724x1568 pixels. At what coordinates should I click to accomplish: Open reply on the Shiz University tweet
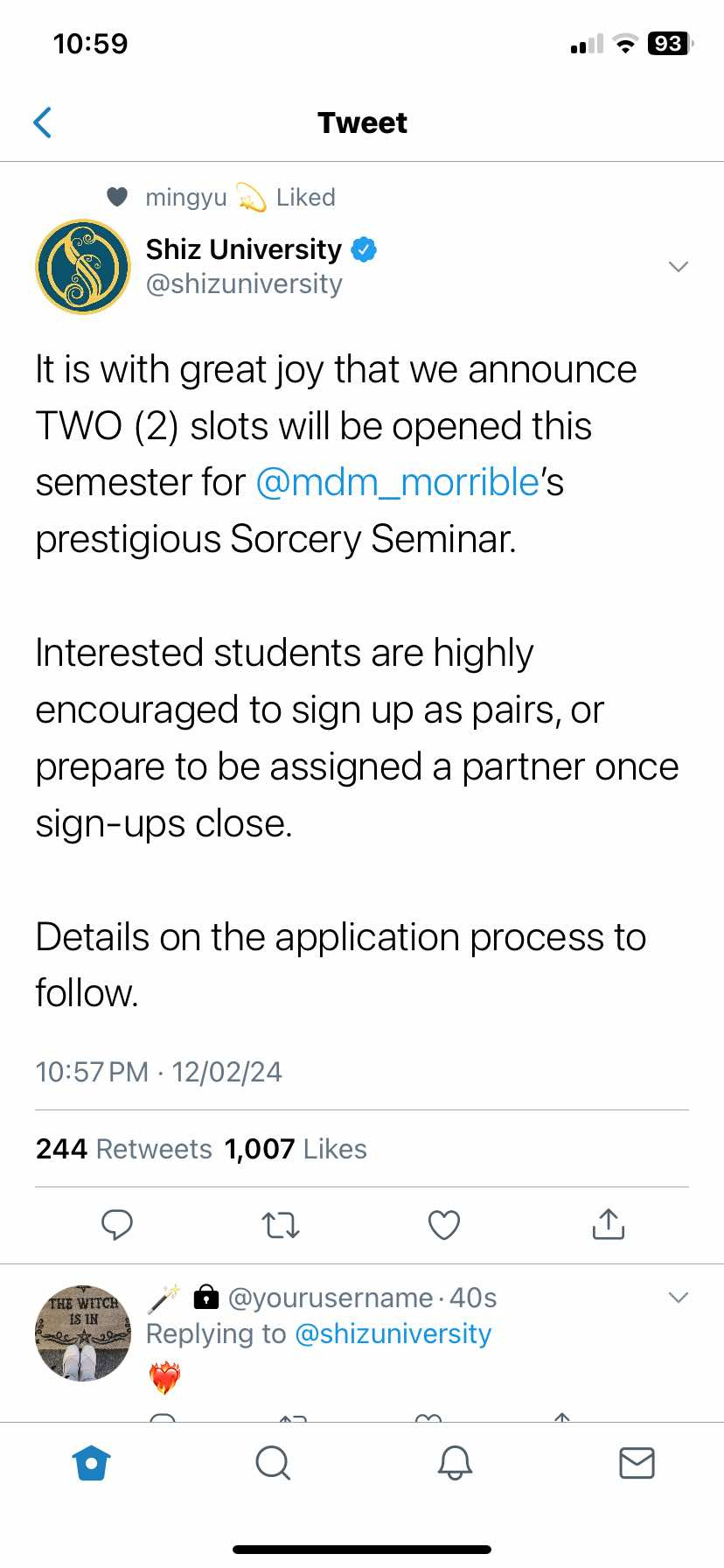pyautogui.click(x=117, y=1224)
